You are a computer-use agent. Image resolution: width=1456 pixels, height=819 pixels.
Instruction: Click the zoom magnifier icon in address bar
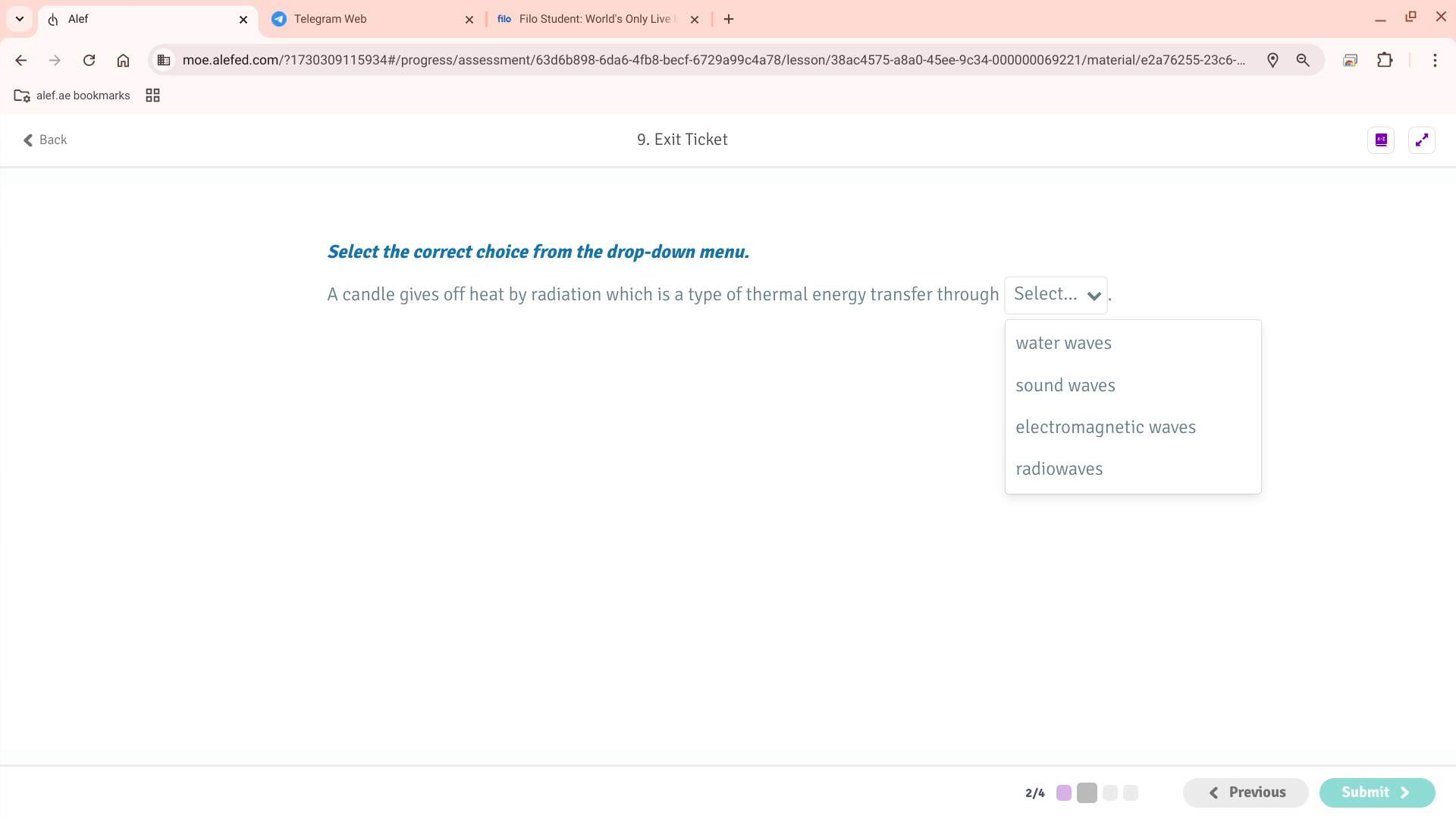[x=1303, y=60]
